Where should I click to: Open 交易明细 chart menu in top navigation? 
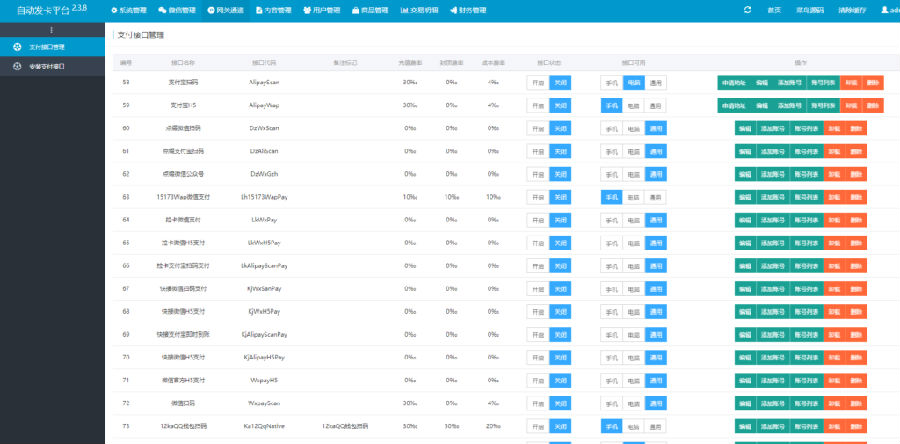point(419,10)
